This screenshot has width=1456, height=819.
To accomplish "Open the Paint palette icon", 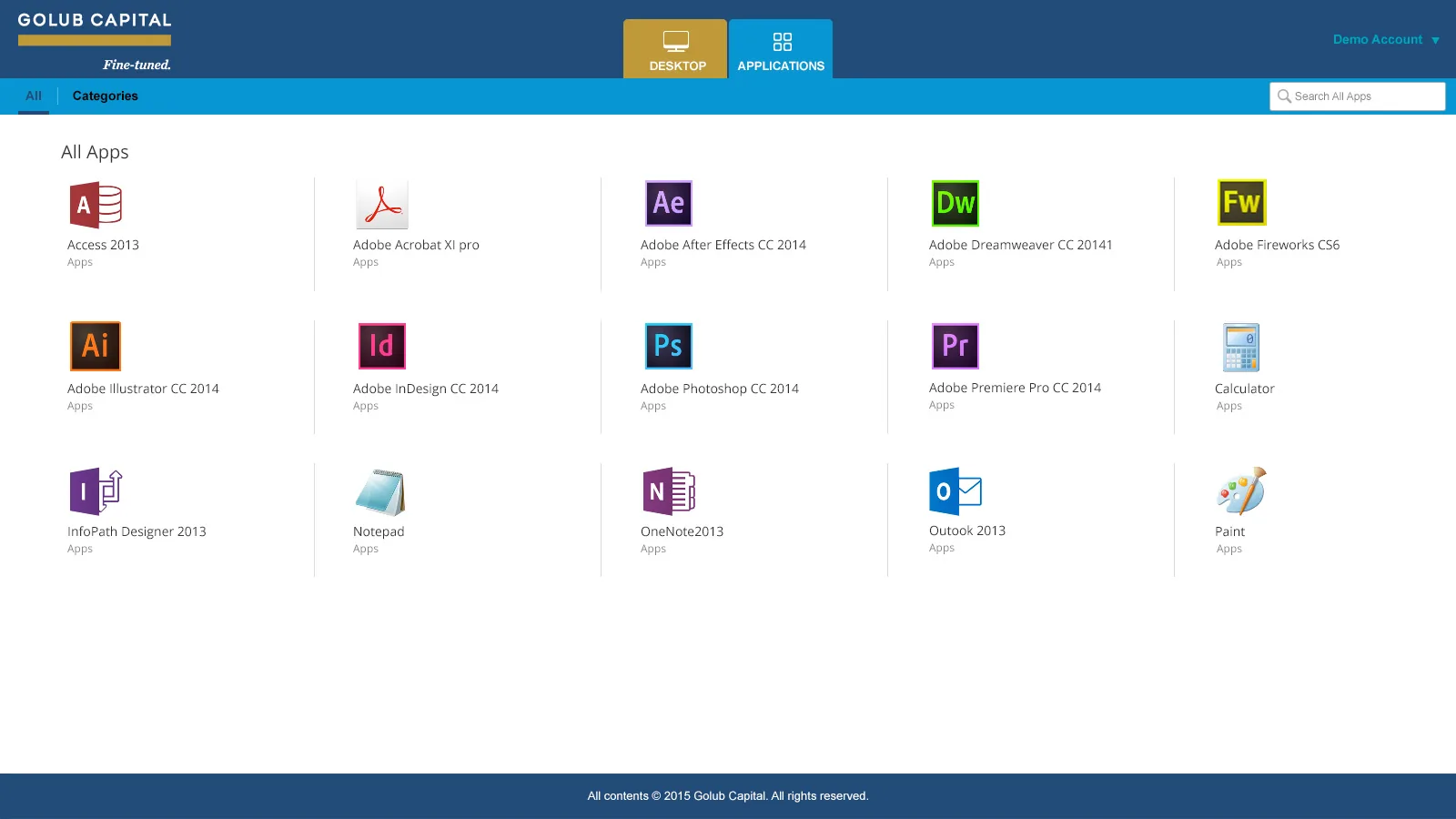I will pos(1241,491).
